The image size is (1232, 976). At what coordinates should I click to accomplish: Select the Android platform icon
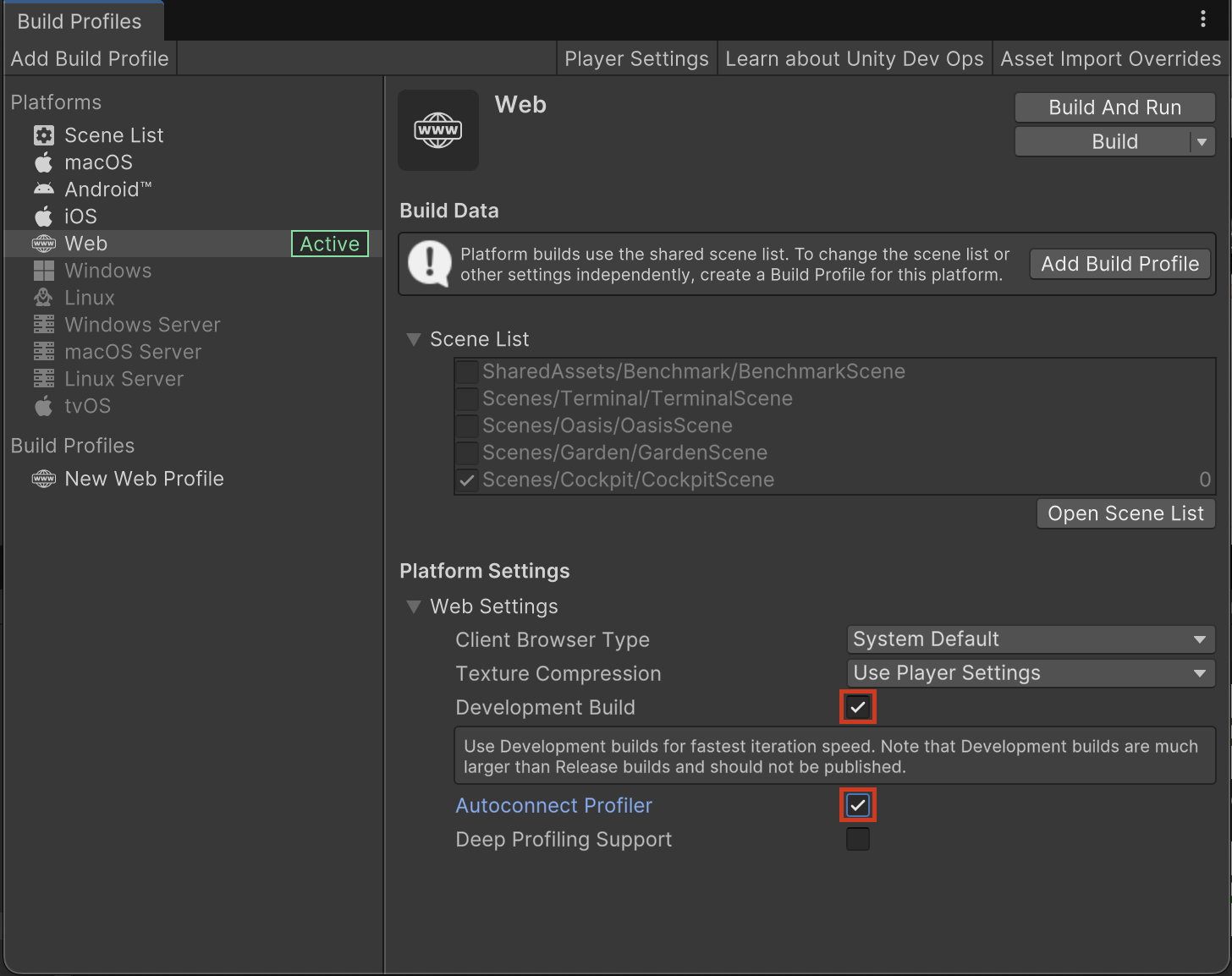(44, 189)
